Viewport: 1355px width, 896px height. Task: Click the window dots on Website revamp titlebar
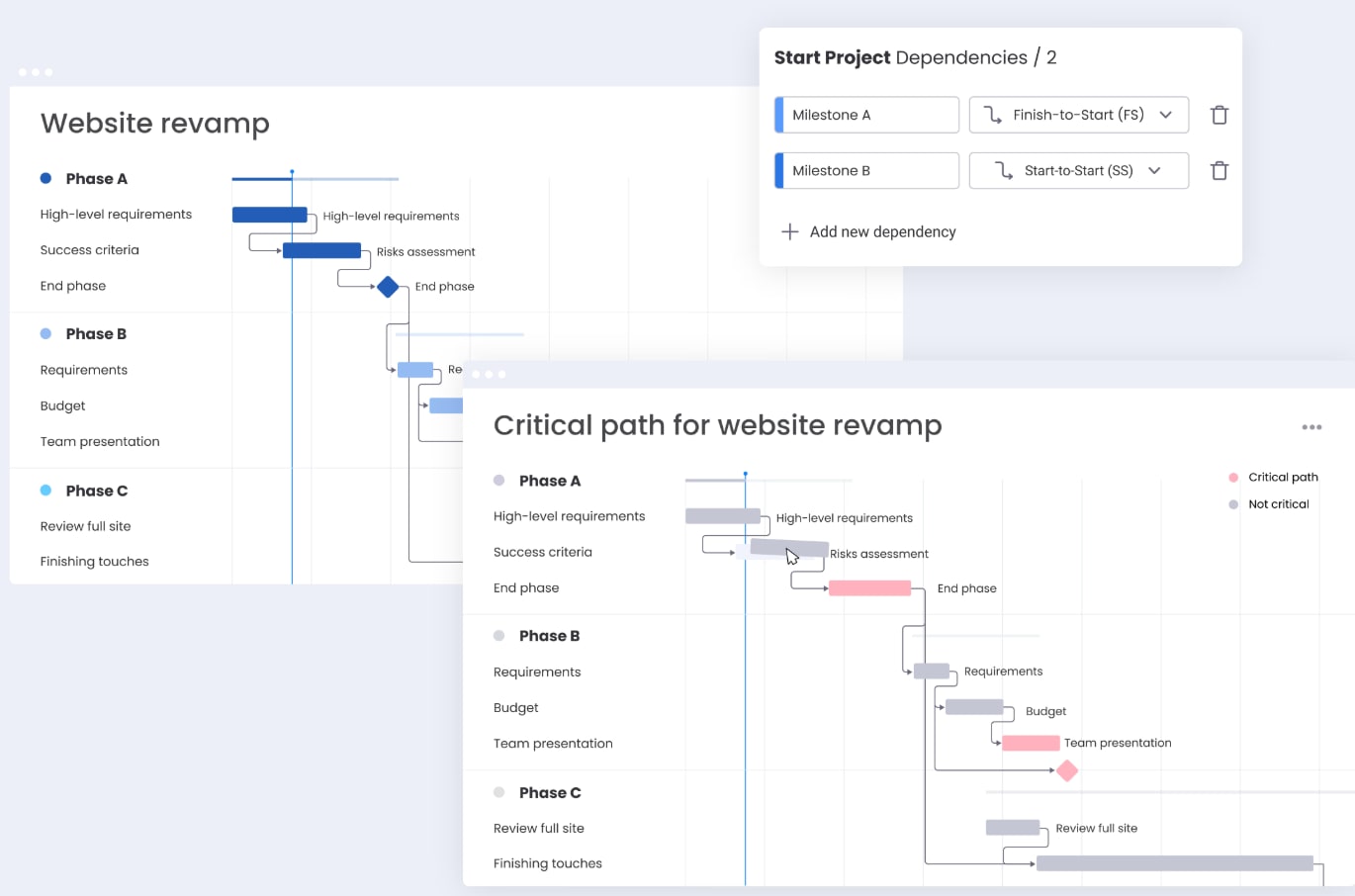tap(36, 71)
